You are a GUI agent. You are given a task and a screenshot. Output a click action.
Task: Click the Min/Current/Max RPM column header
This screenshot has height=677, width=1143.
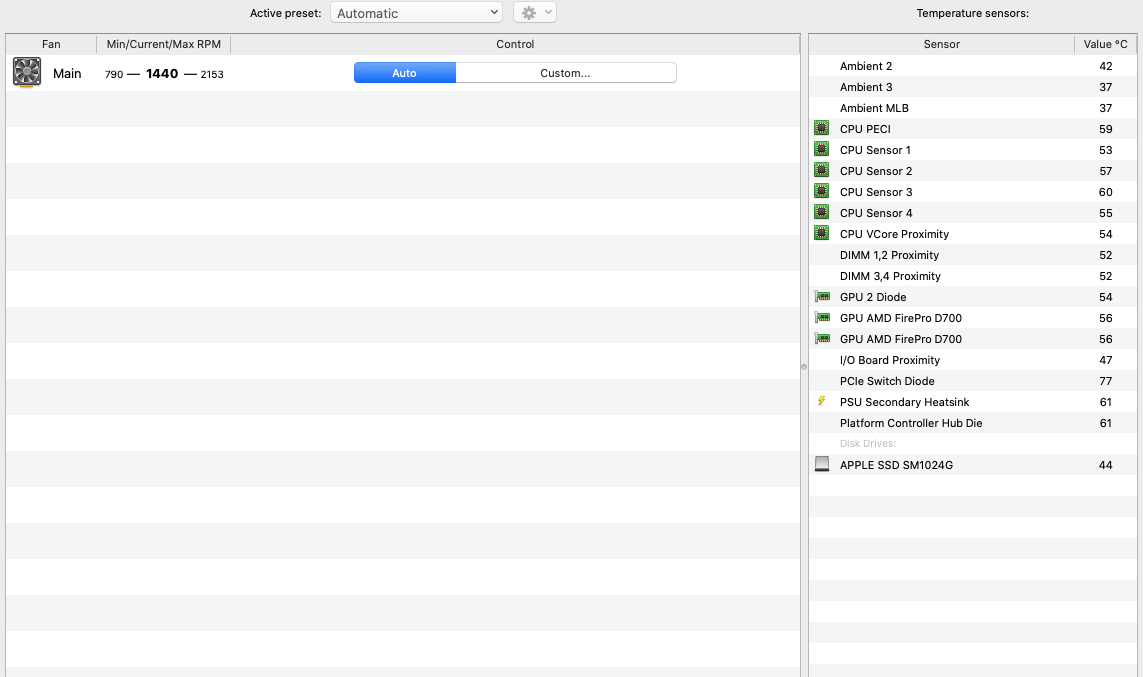click(x=163, y=44)
